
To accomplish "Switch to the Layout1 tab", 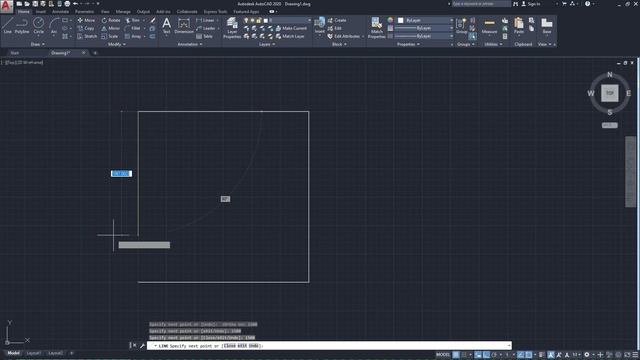I will [33, 353].
